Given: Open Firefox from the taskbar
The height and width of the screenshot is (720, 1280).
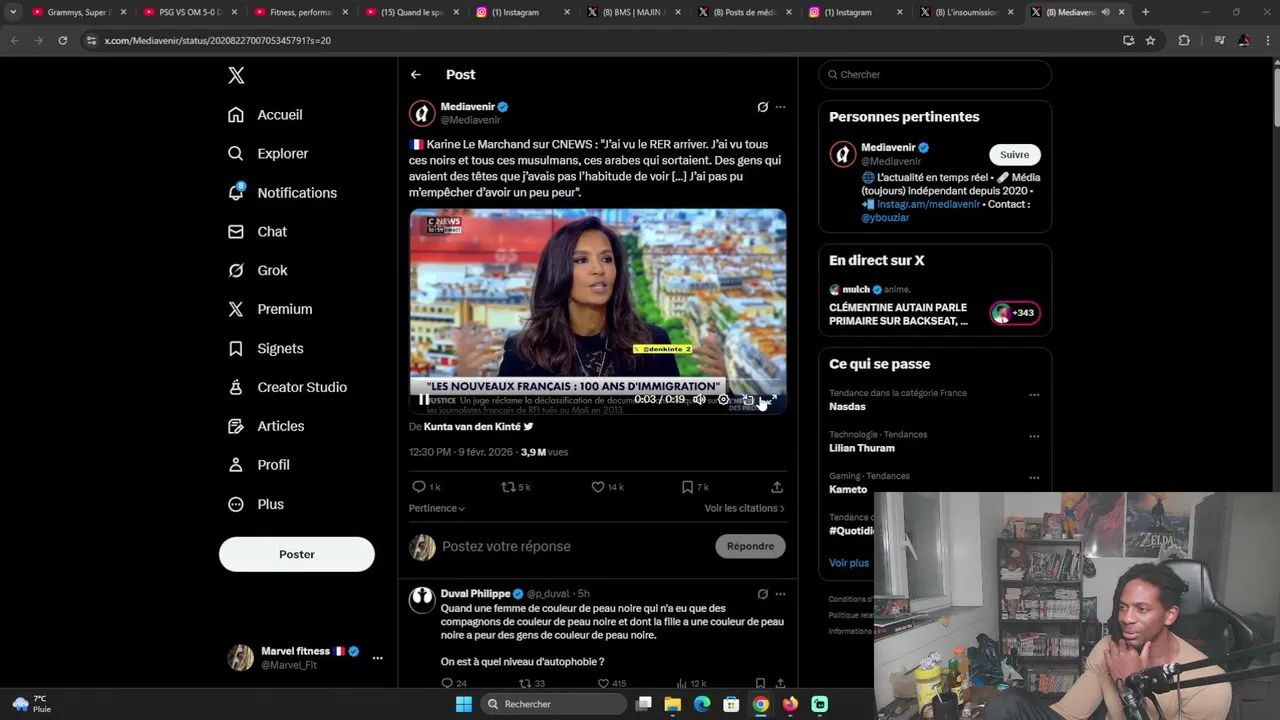Looking at the screenshot, I should pos(790,704).
